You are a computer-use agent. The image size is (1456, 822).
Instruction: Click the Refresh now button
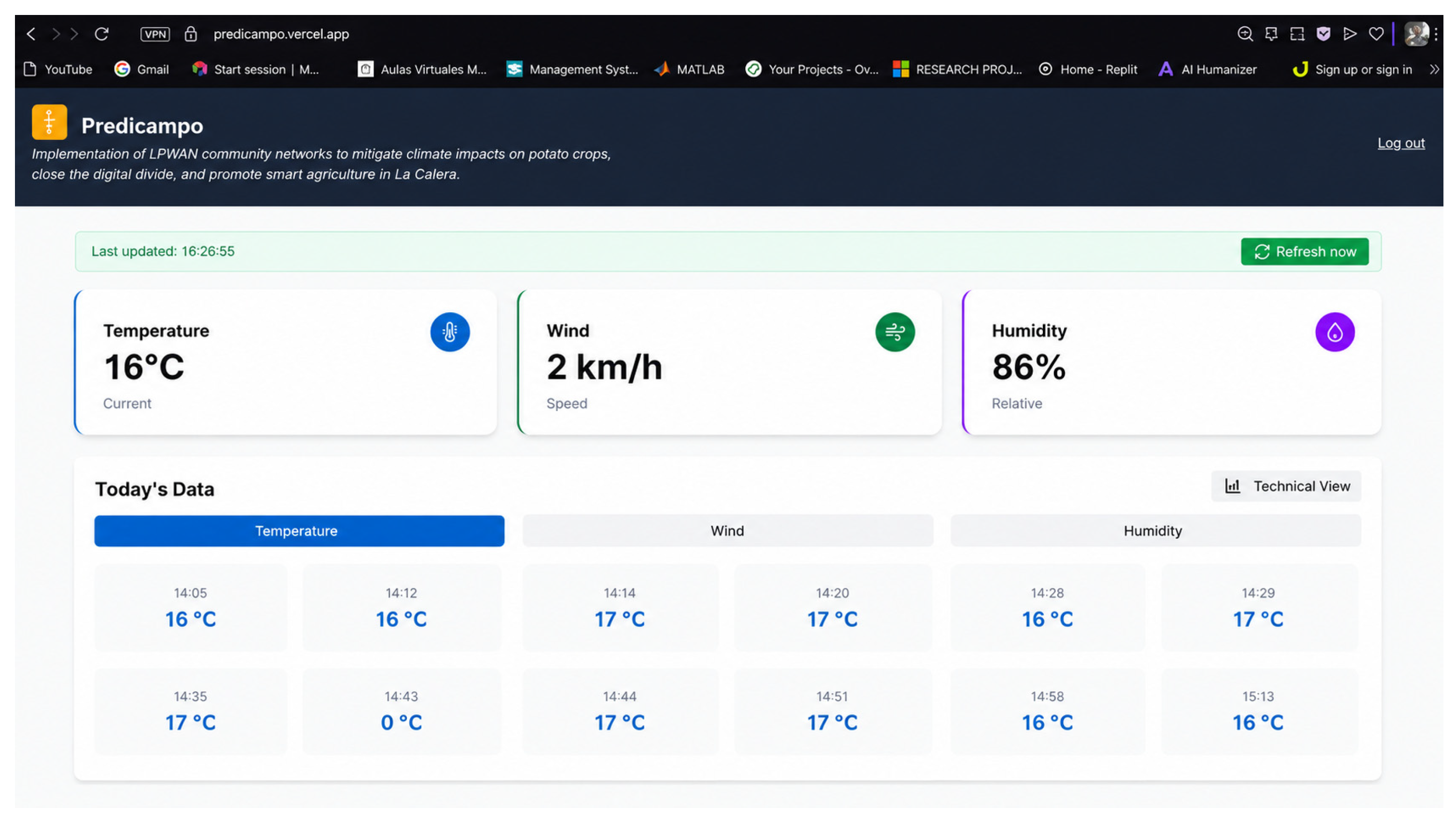click(1304, 251)
